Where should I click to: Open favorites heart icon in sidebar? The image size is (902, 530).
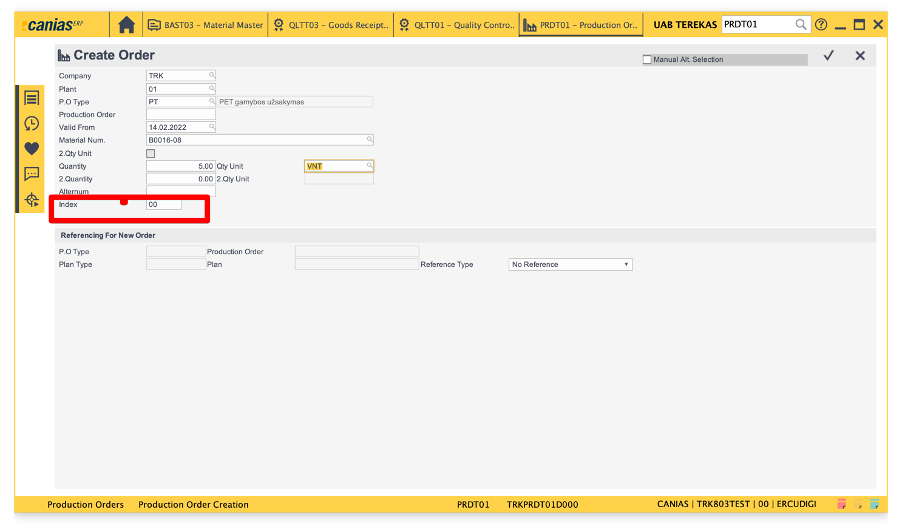(x=32, y=148)
